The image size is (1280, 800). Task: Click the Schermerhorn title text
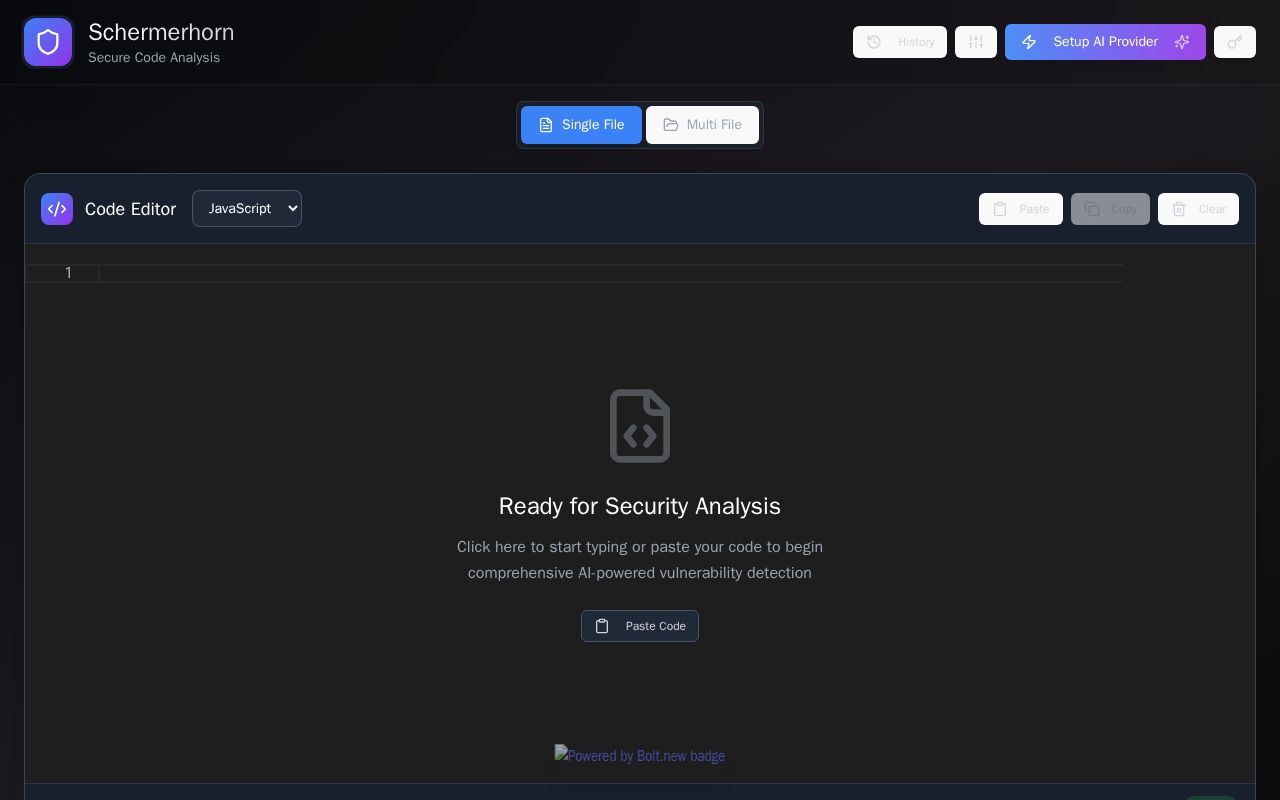point(161,32)
